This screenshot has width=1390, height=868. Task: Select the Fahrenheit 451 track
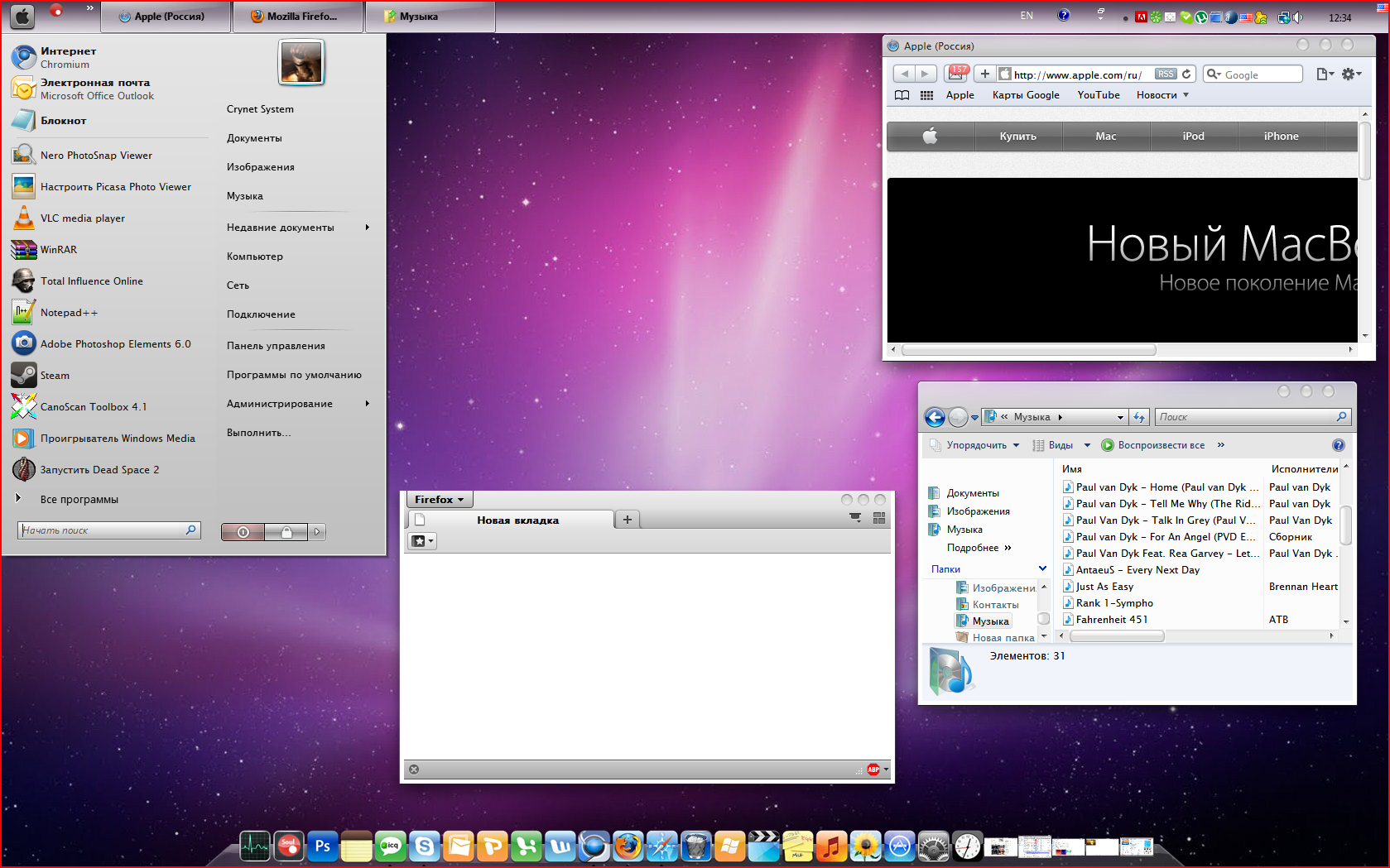(1112, 620)
